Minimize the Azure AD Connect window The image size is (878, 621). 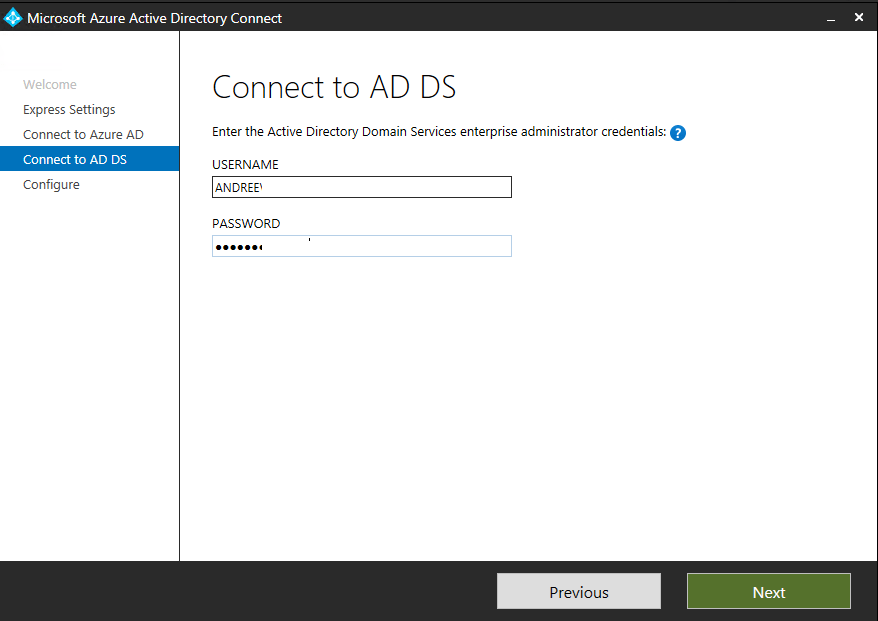831,18
